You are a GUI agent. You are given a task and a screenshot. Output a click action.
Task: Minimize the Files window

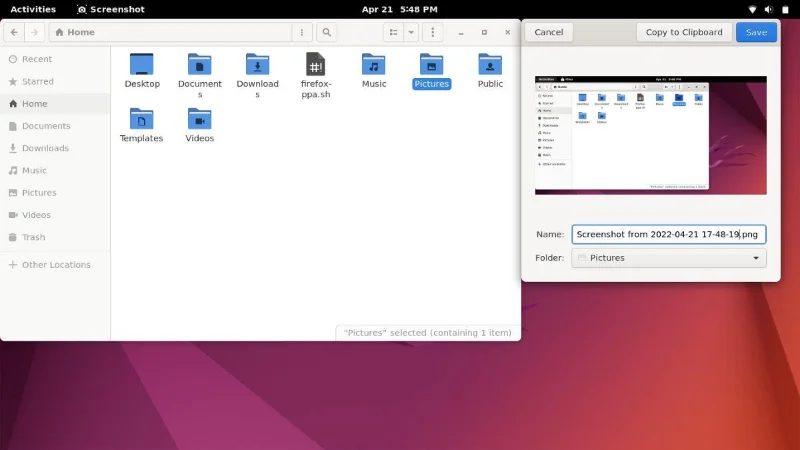pyautogui.click(x=461, y=32)
